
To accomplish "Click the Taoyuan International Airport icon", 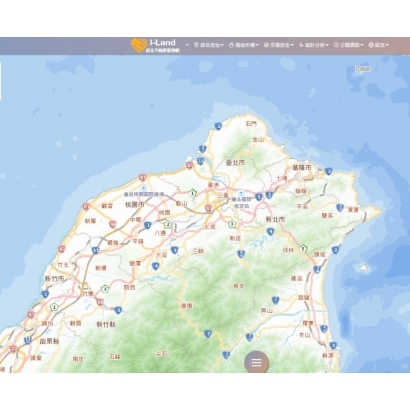I will (144, 188).
